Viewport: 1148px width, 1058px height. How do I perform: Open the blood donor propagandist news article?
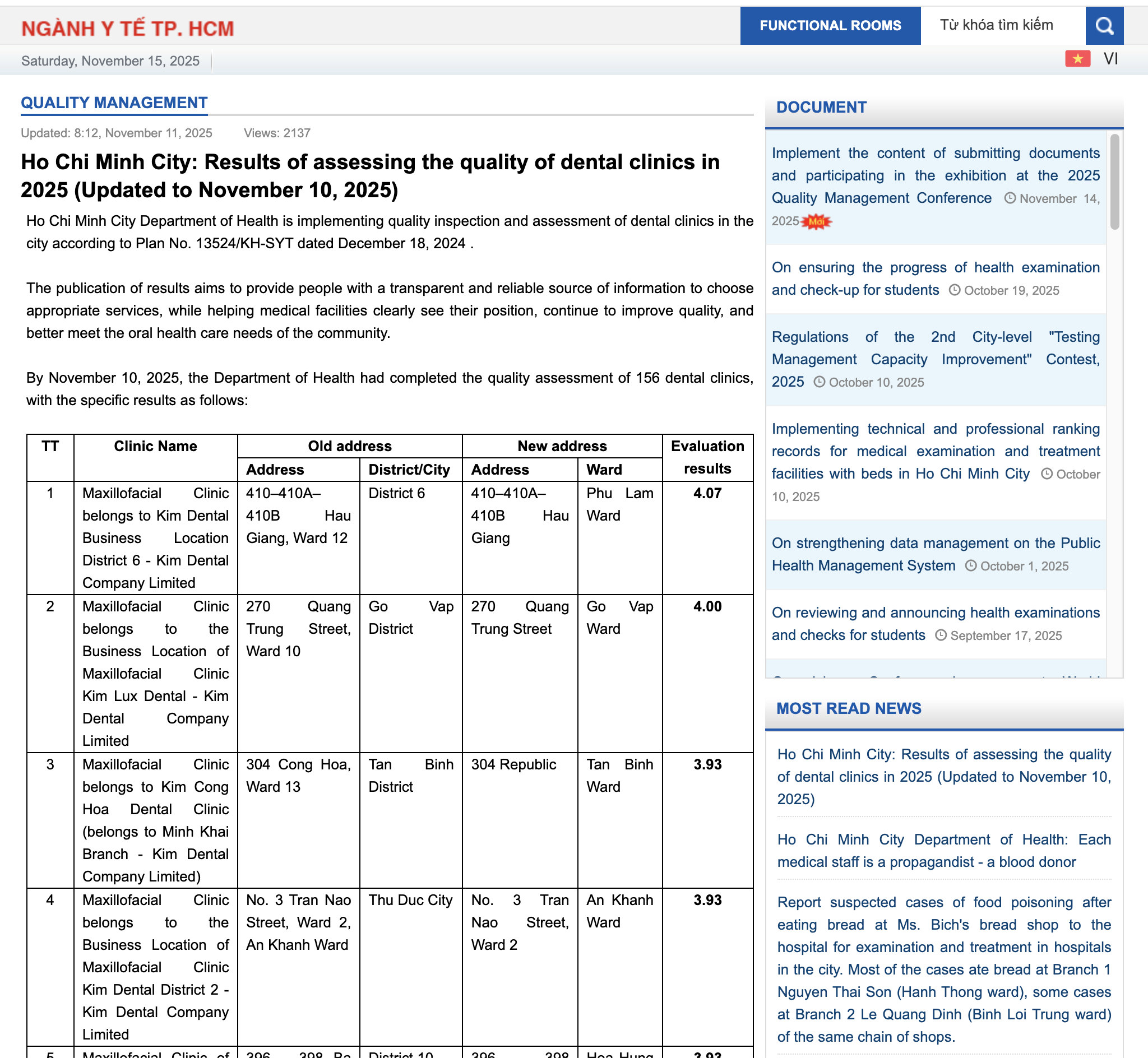(943, 851)
